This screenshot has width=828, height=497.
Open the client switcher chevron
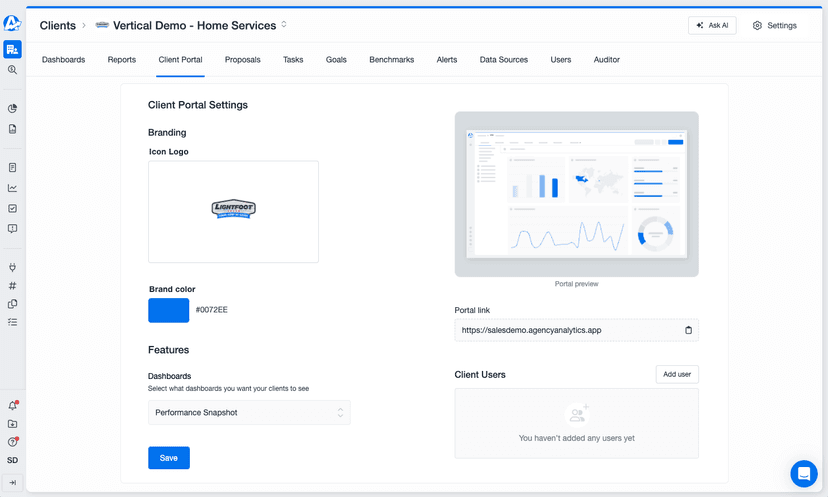pyautogui.click(x=284, y=24)
